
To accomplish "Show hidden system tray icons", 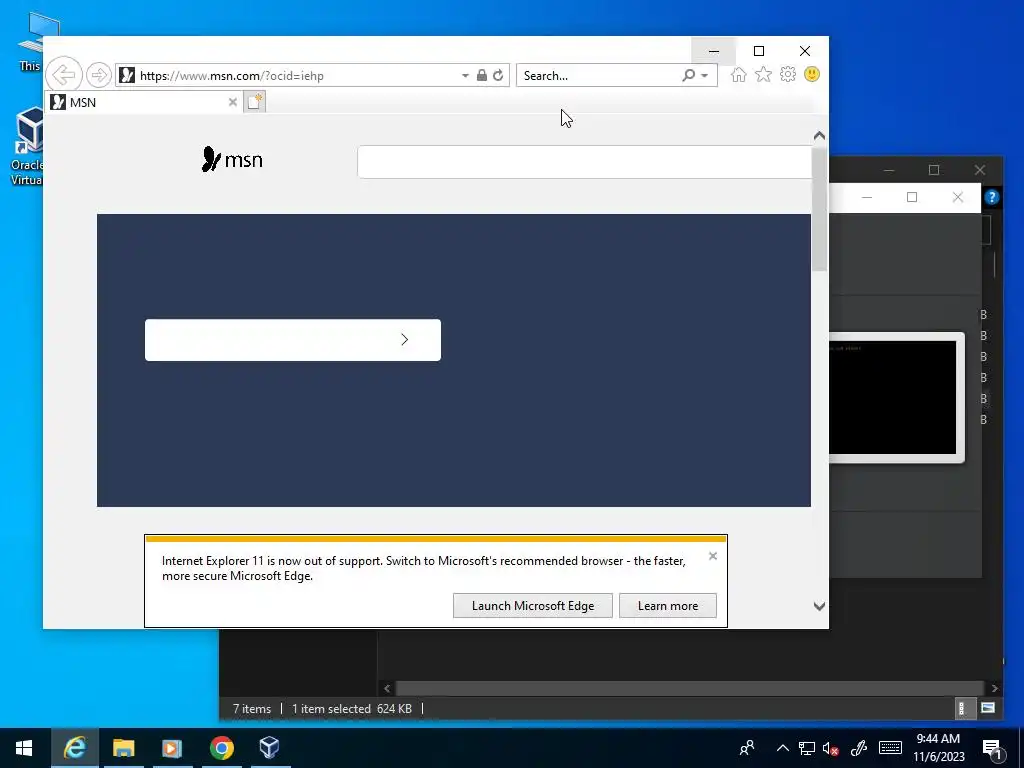I will (782, 748).
